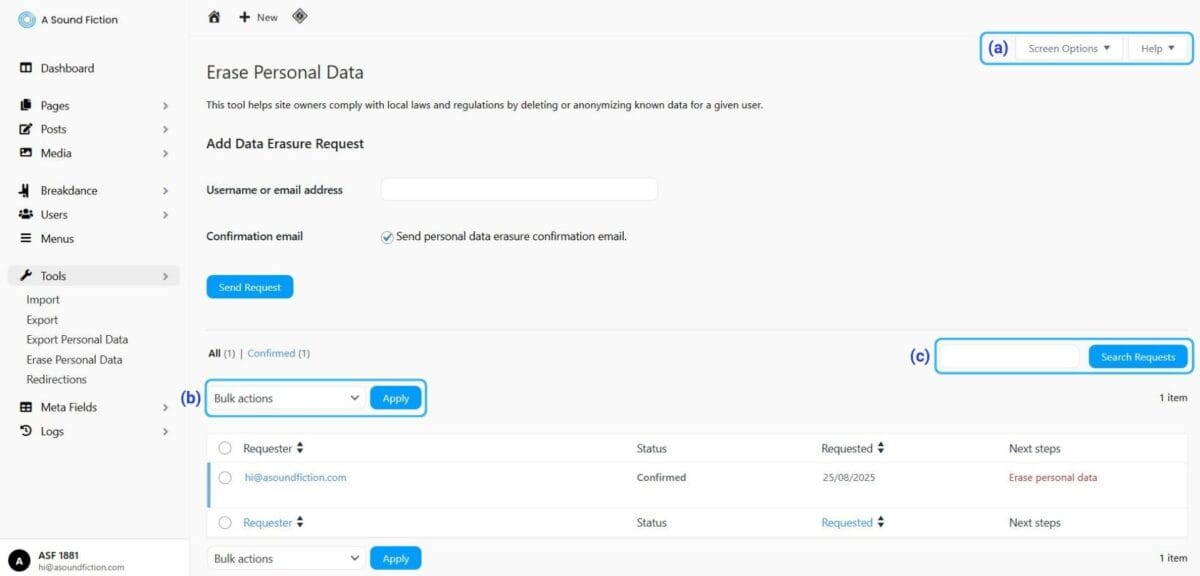Click the Media icon in sidebar

point(27,153)
